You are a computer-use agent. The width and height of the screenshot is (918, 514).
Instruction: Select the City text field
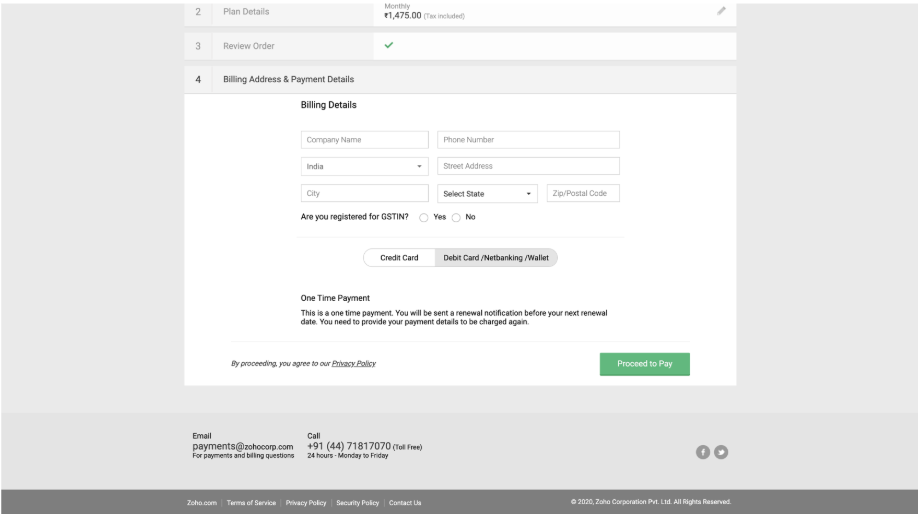364,194
